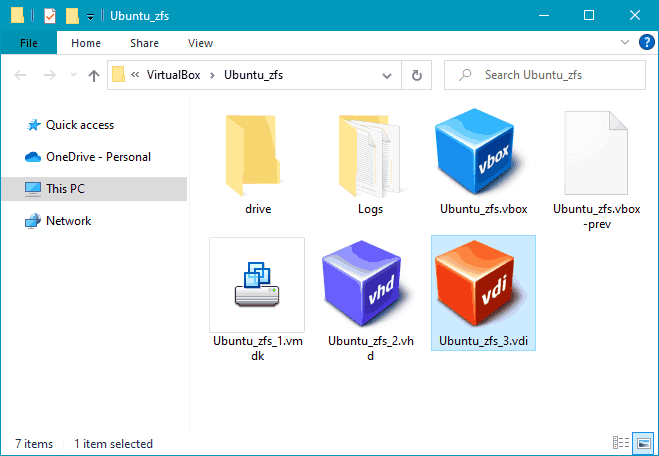Click the Ubuntu_zfs_1.vmdk file name
Image resolution: width=659 pixels, height=456 pixels.
tap(257, 348)
